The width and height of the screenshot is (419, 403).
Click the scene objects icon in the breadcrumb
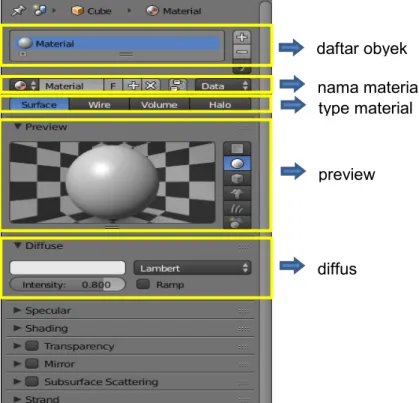(40, 10)
